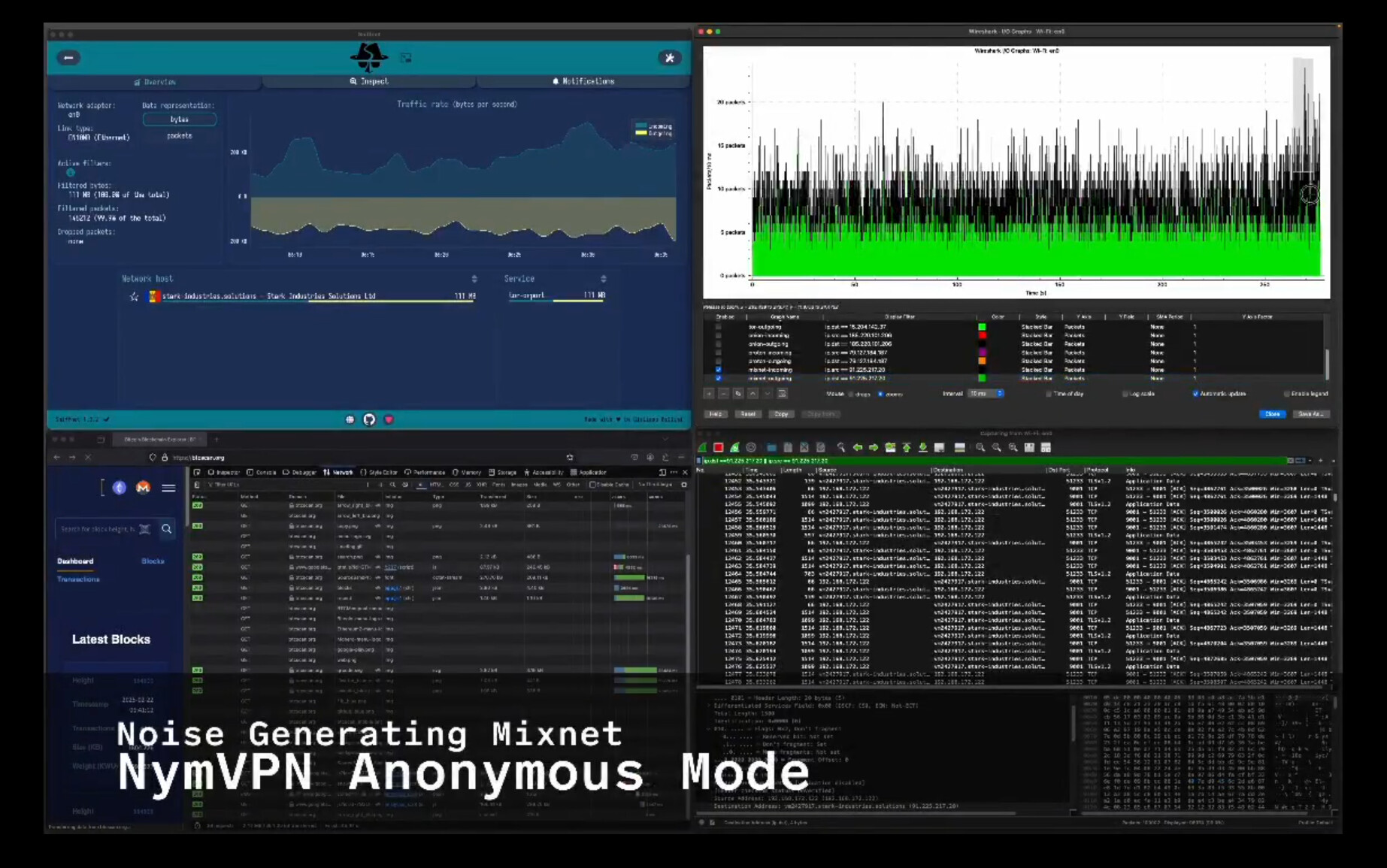1387x868 pixels.
Task: Click the Wireshark go-forward green arrow
Action: pos(874,448)
